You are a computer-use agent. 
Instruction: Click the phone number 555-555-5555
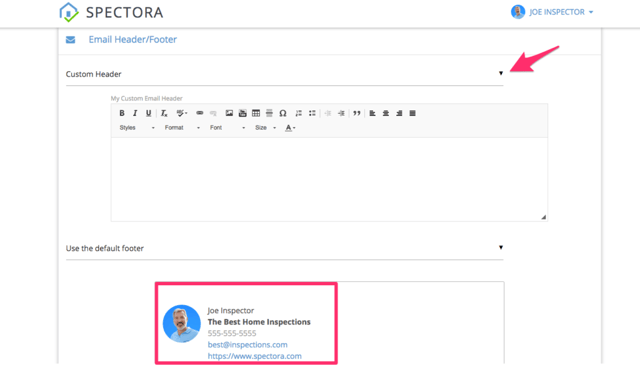232,333
